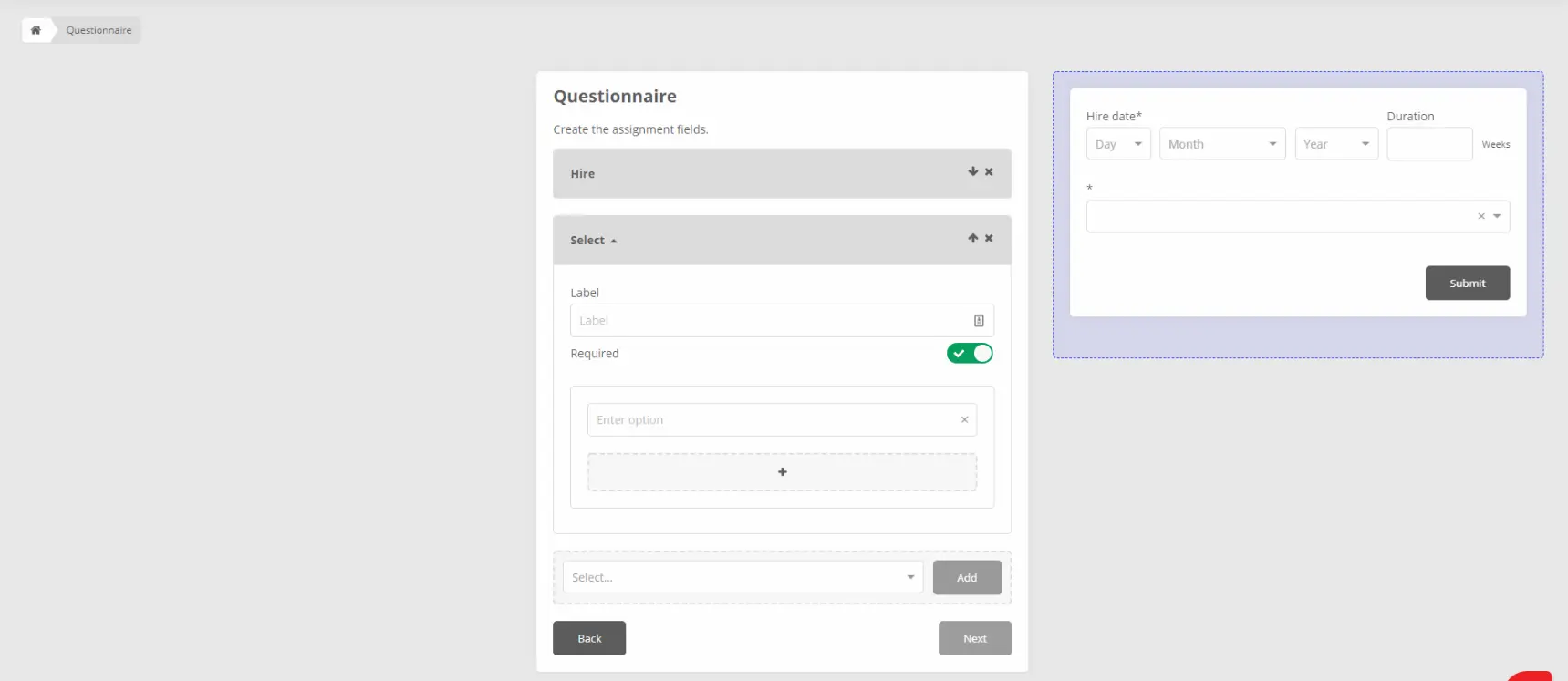The height and width of the screenshot is (681, 1568).
Task: Click the Add button
Action: (966, 578)
